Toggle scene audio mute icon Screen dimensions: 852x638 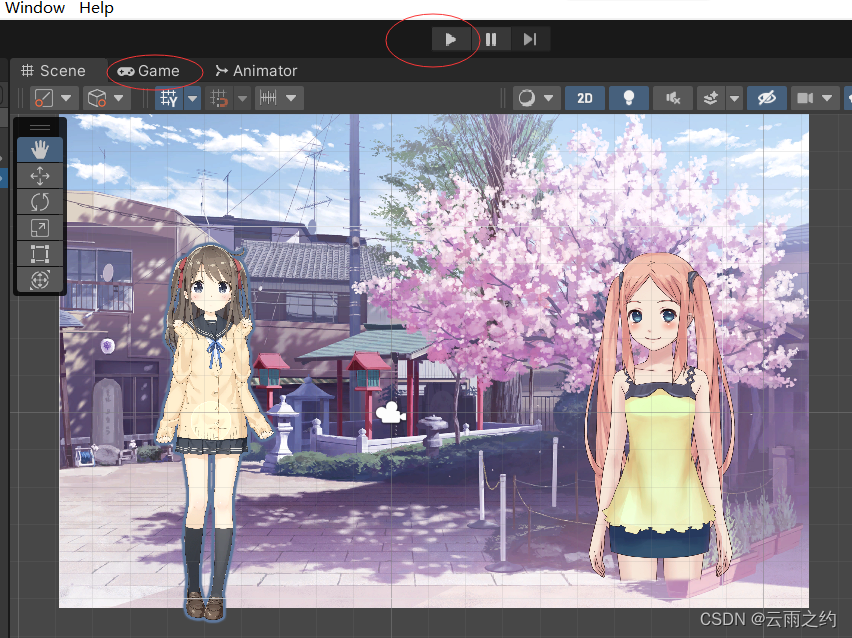click(673, 98)
